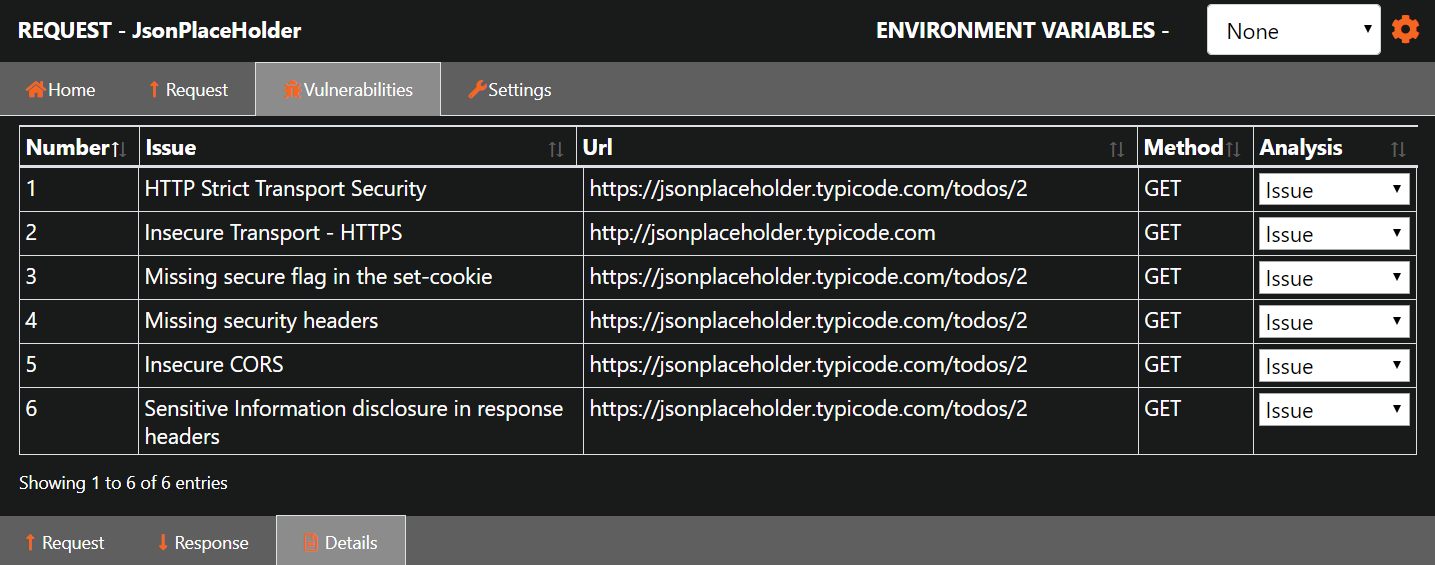Open Analysis dropdown for Insecure Transport row
Screen dimensions: 1435x565
(1334, 233)
